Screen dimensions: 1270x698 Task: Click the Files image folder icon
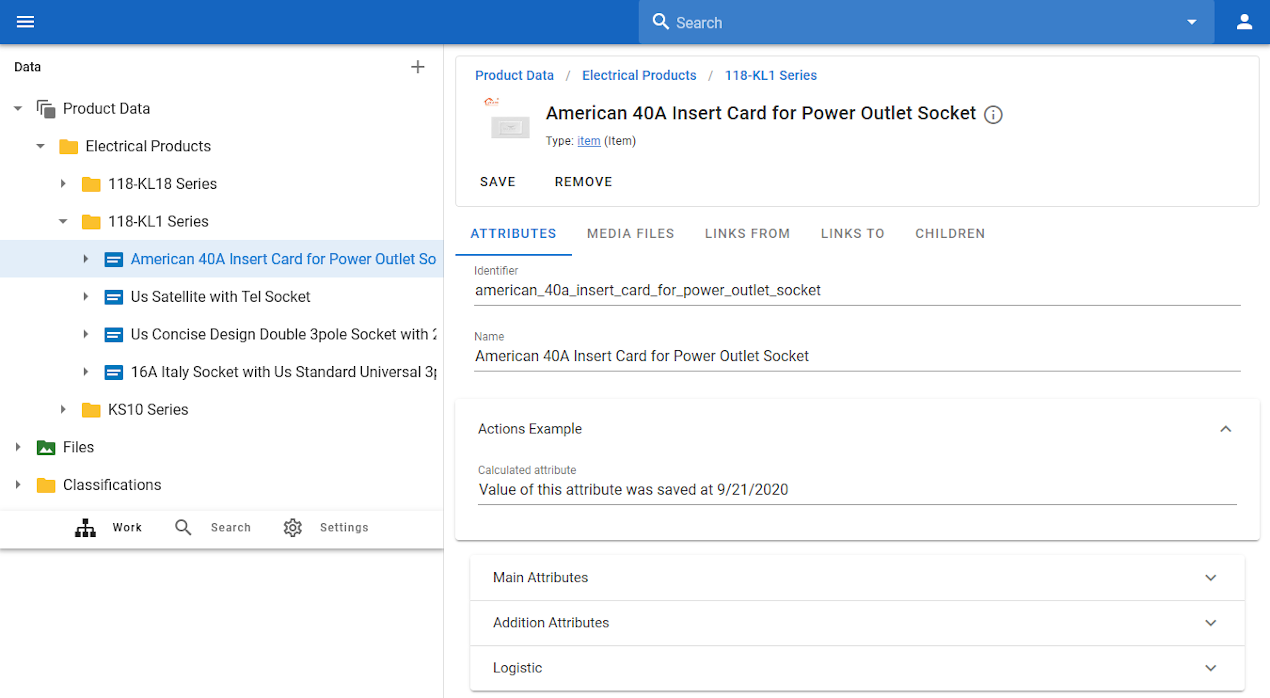tap(46, 448)
